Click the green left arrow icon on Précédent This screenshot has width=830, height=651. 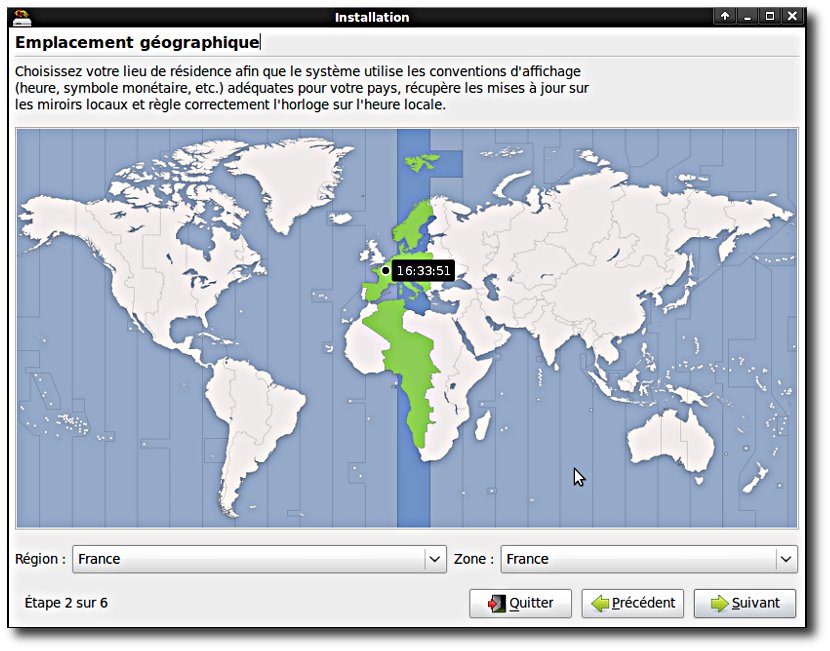point(600,603)
